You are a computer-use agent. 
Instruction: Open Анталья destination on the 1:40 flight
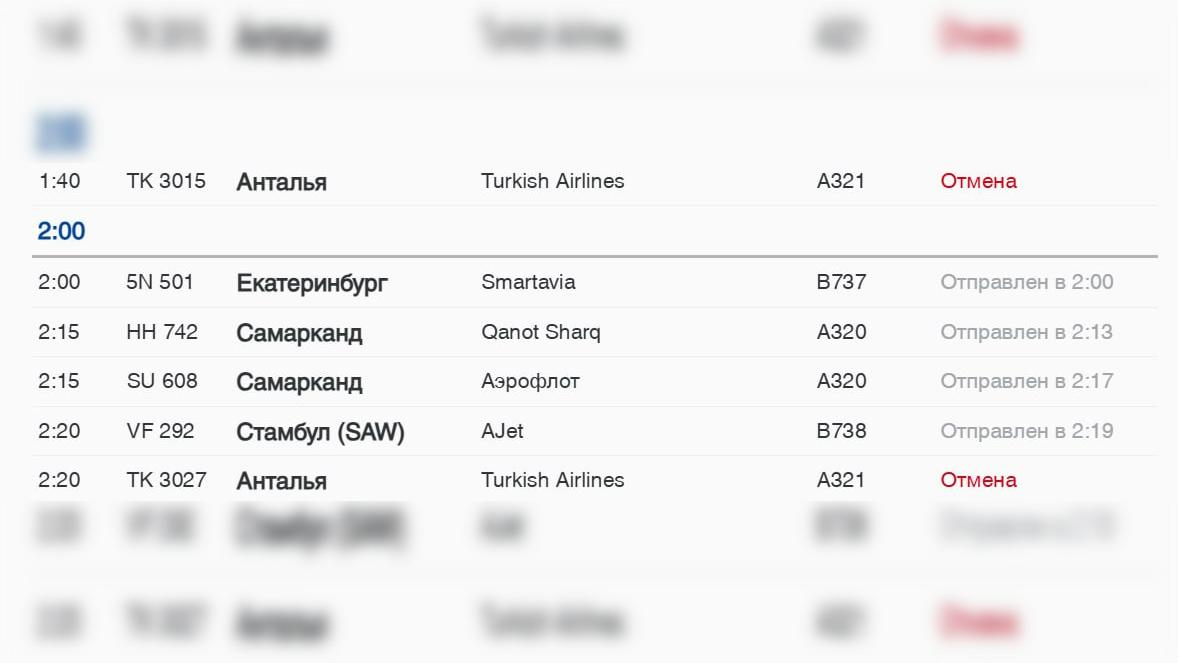[281, 182]
